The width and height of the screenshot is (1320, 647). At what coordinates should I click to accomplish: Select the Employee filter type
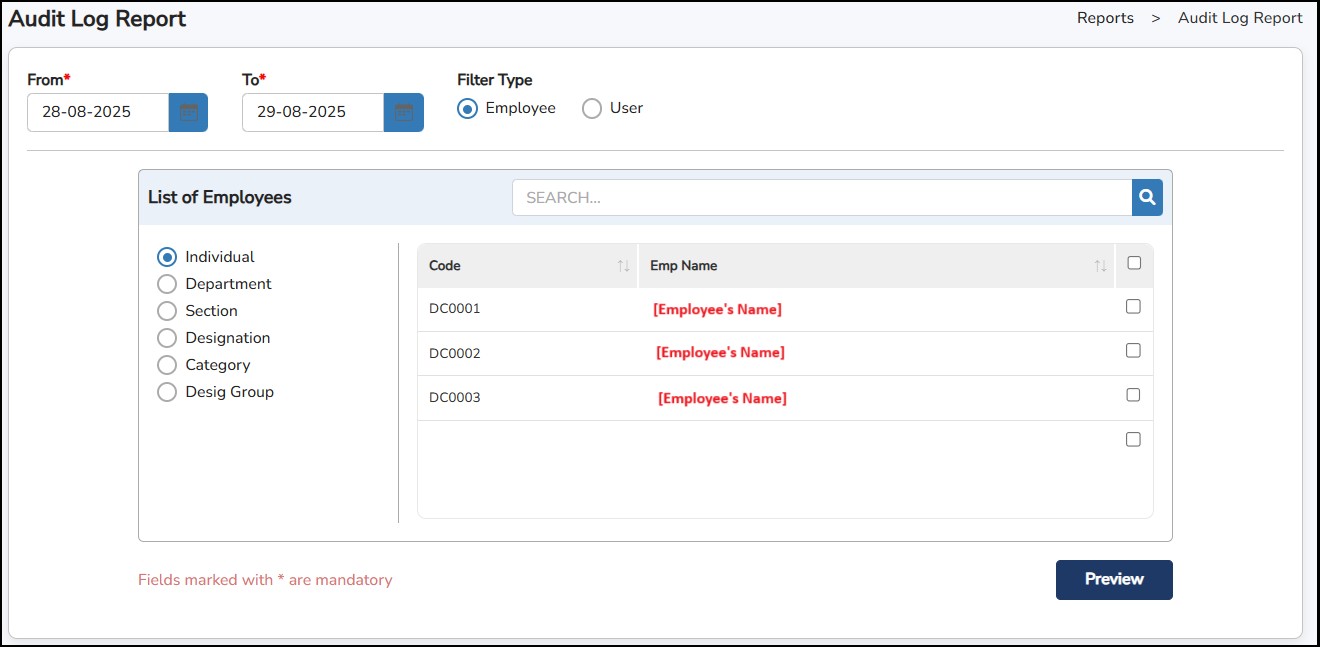(467, 109)
